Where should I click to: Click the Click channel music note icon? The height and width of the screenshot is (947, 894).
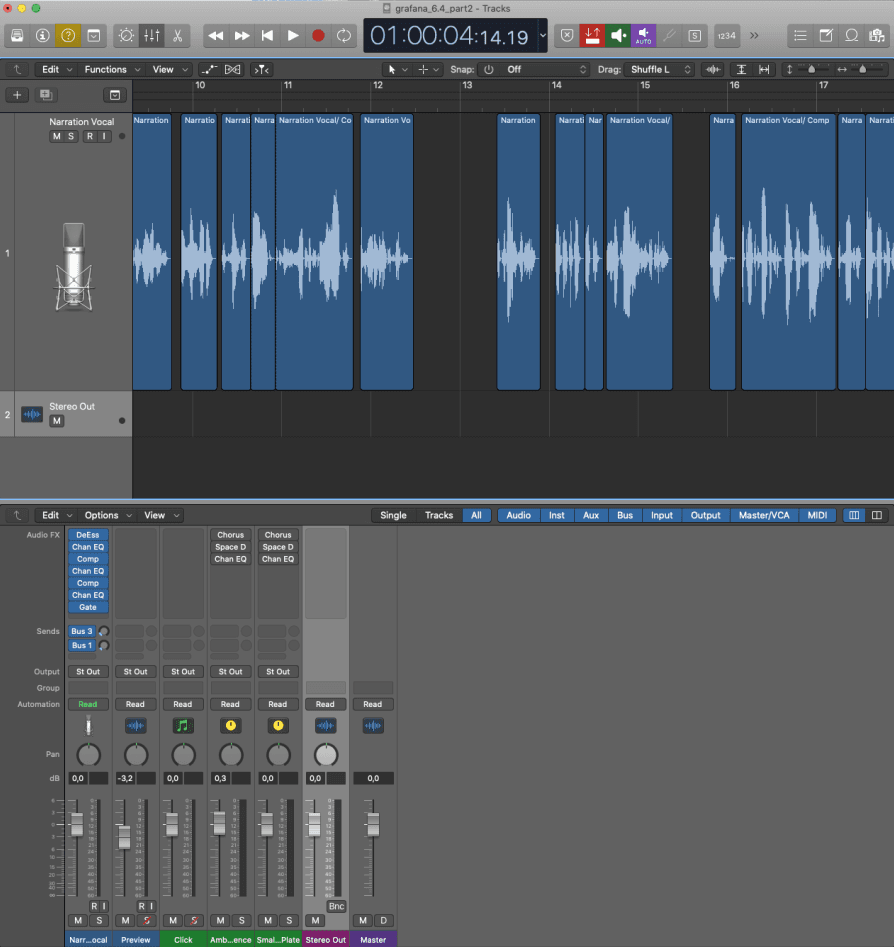click(x=182, y=725)
